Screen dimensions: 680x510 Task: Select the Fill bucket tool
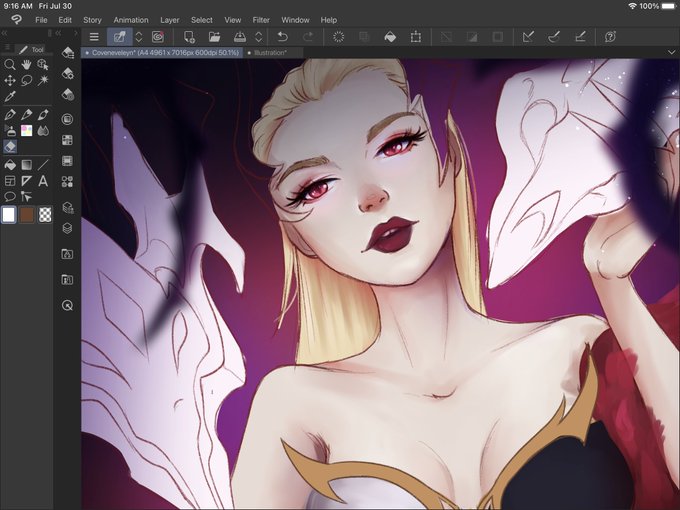click(x=10, y=165)
